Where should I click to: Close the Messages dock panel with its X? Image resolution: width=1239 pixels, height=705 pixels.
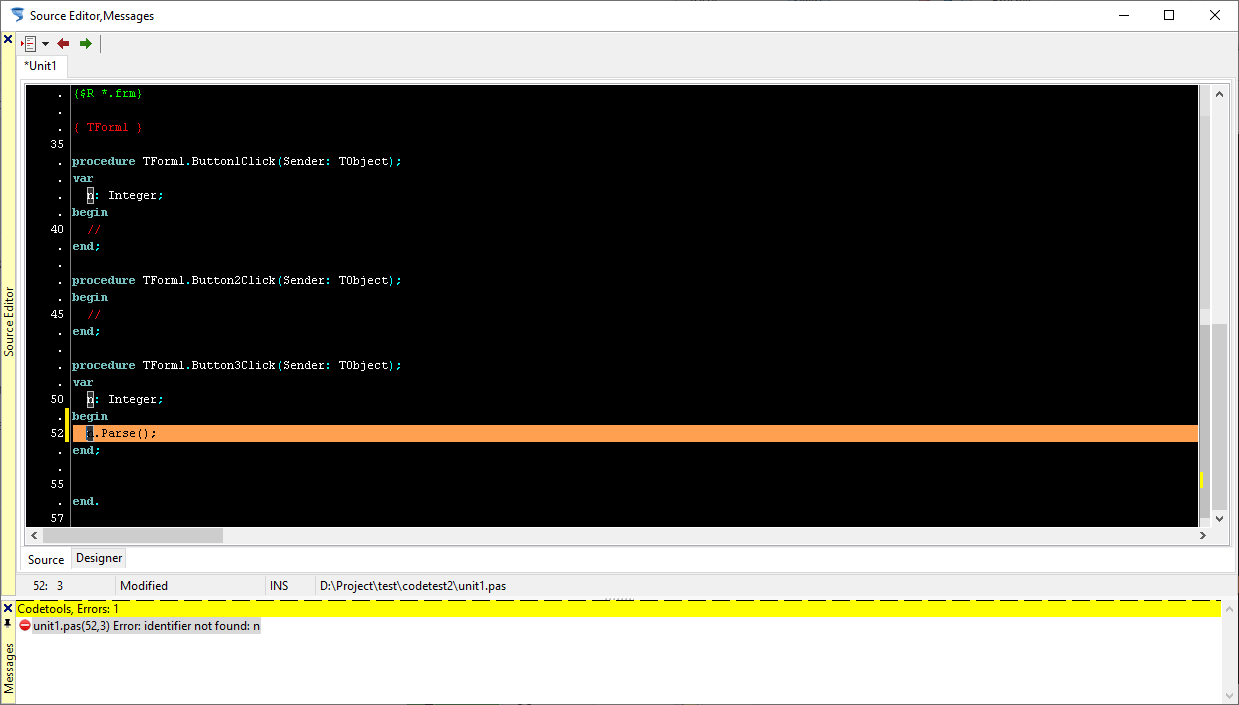click(x=8, y=608)
